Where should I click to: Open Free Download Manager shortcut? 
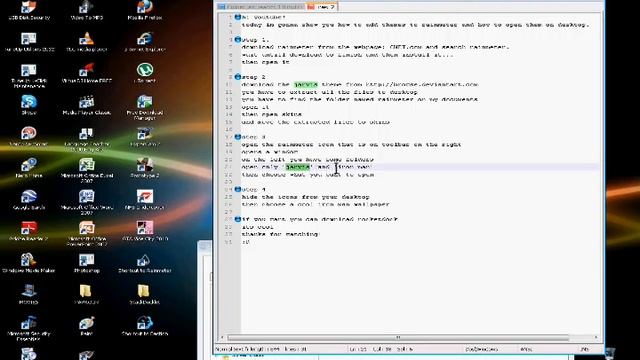click(x=144, y=108)
